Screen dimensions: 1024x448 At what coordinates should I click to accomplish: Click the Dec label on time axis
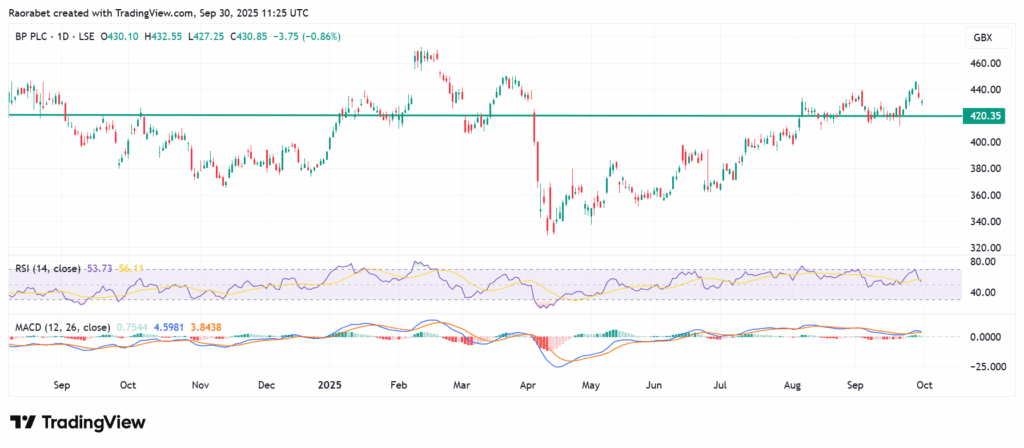(266, 385)
